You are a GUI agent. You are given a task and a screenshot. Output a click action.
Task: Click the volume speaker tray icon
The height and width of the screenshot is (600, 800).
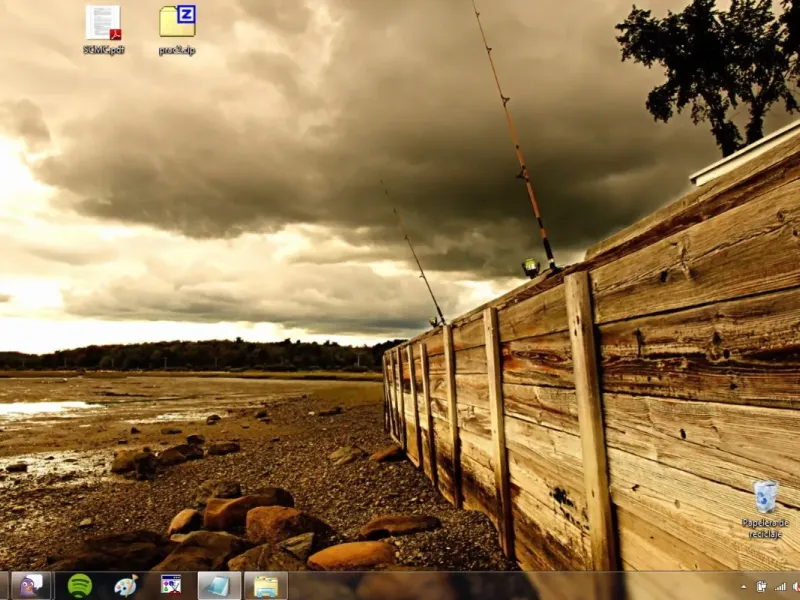[796, 587]
